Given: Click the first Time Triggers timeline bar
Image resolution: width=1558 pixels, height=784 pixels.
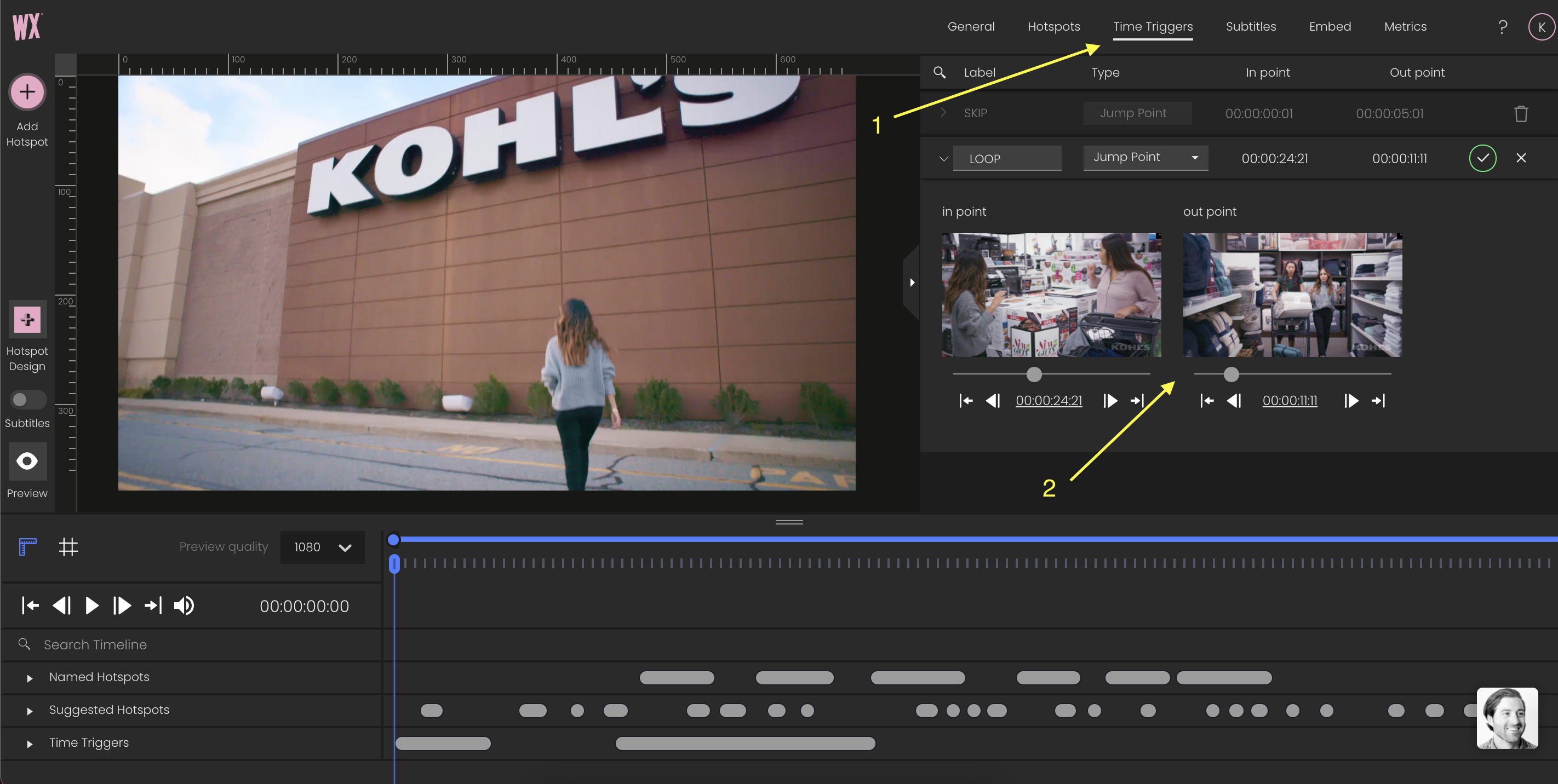Looking at the screenshot, I should point(443,743).
